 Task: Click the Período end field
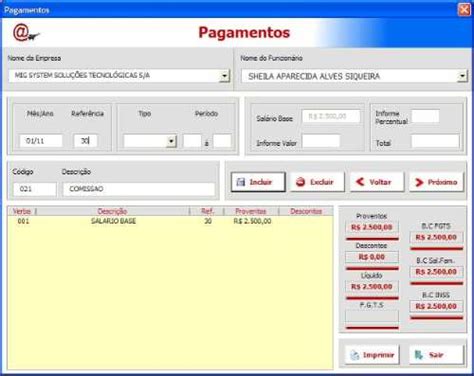(x=222, y=141)
